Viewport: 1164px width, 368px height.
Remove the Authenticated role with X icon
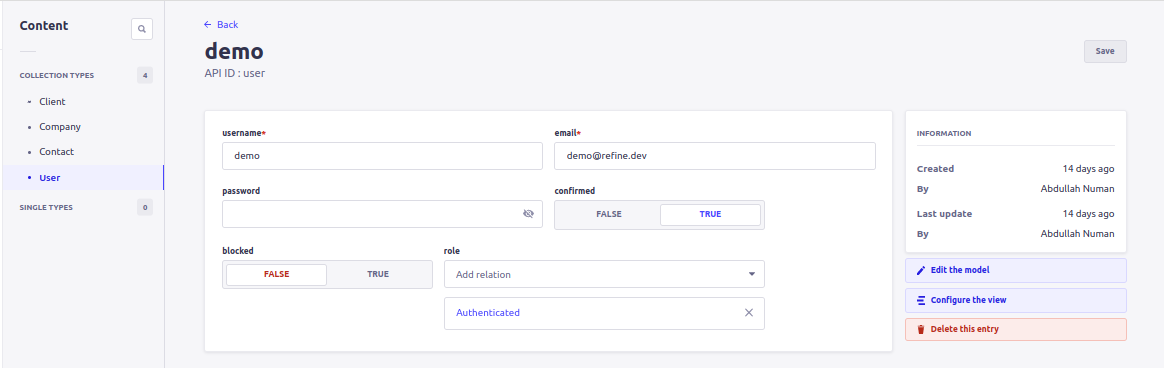749,312
